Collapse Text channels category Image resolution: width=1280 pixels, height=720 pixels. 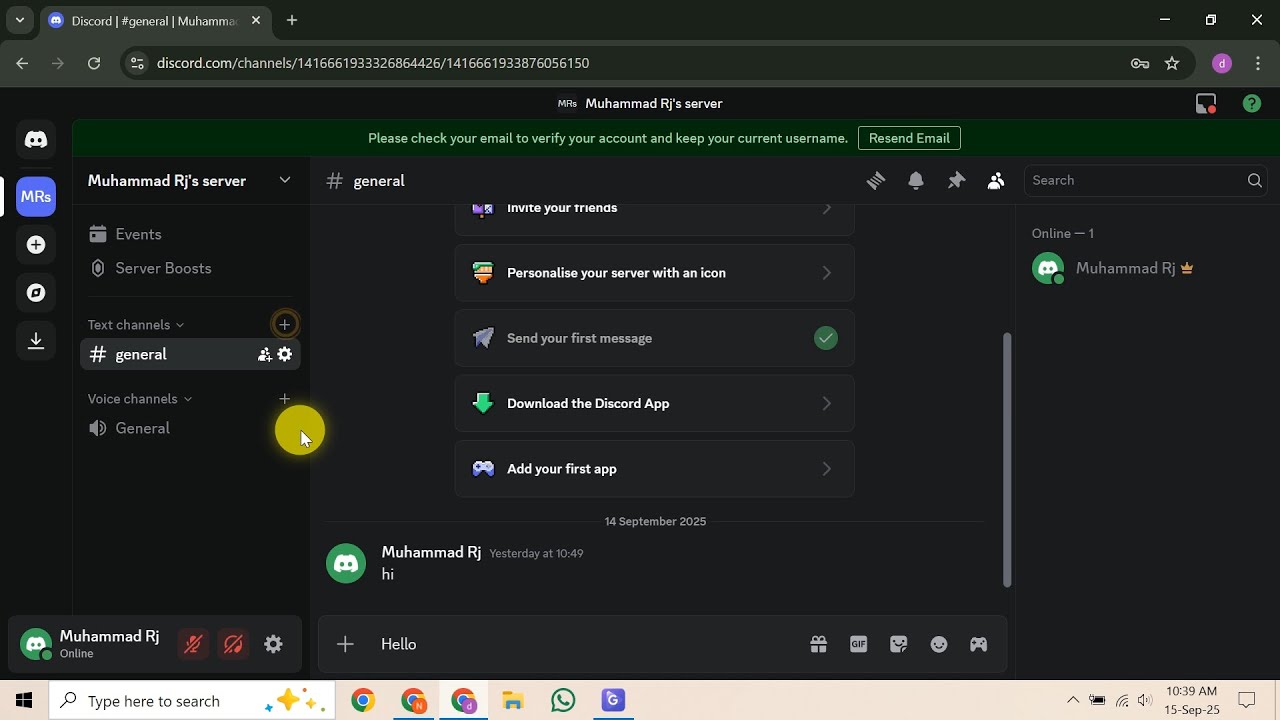[x=136, y=324]
